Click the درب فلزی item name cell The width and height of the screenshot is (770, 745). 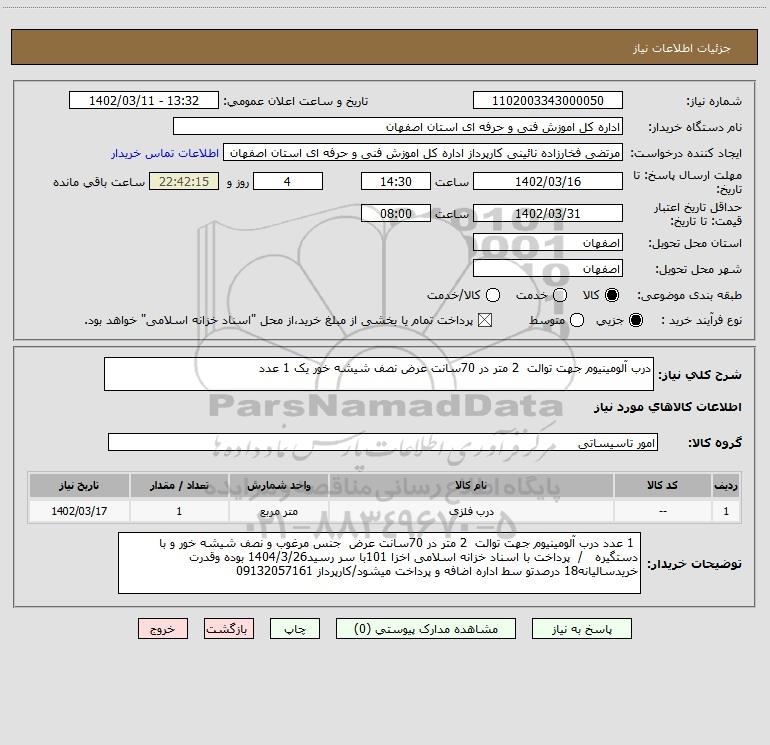[471, 511]
